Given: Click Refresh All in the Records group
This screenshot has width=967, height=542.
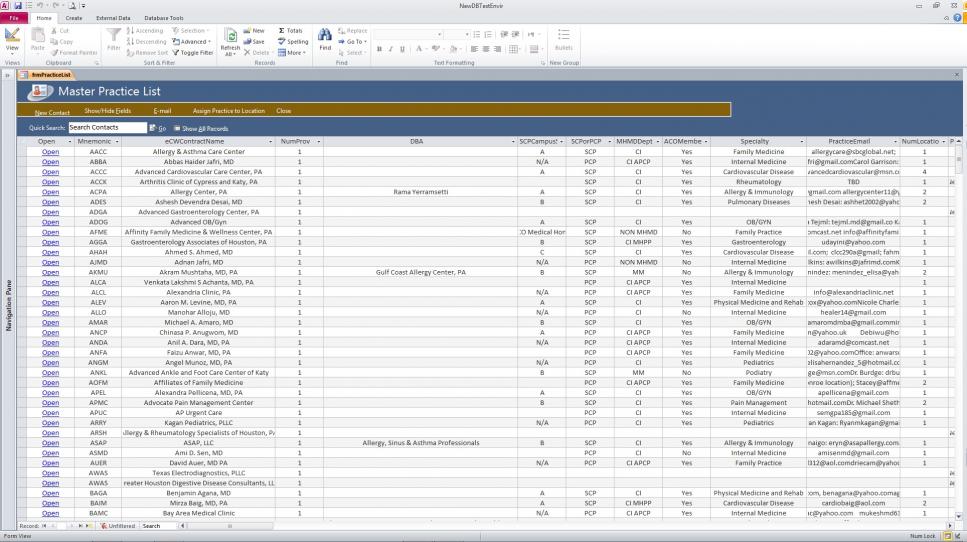Looking at the screenshot, I should [x=230, y=42].
